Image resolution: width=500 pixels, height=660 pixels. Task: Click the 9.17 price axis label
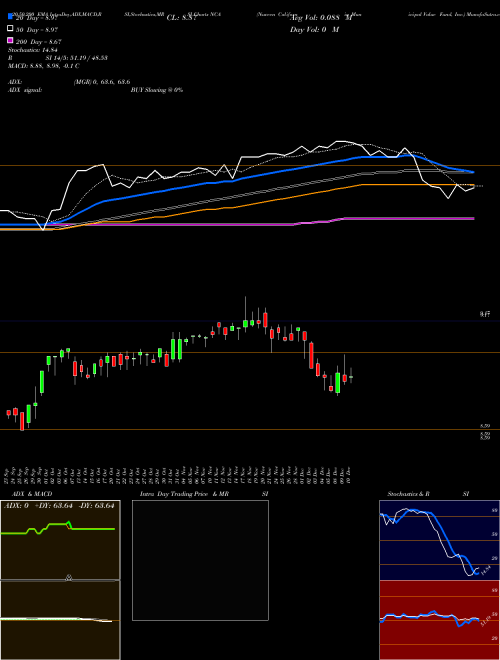point(485,314)
